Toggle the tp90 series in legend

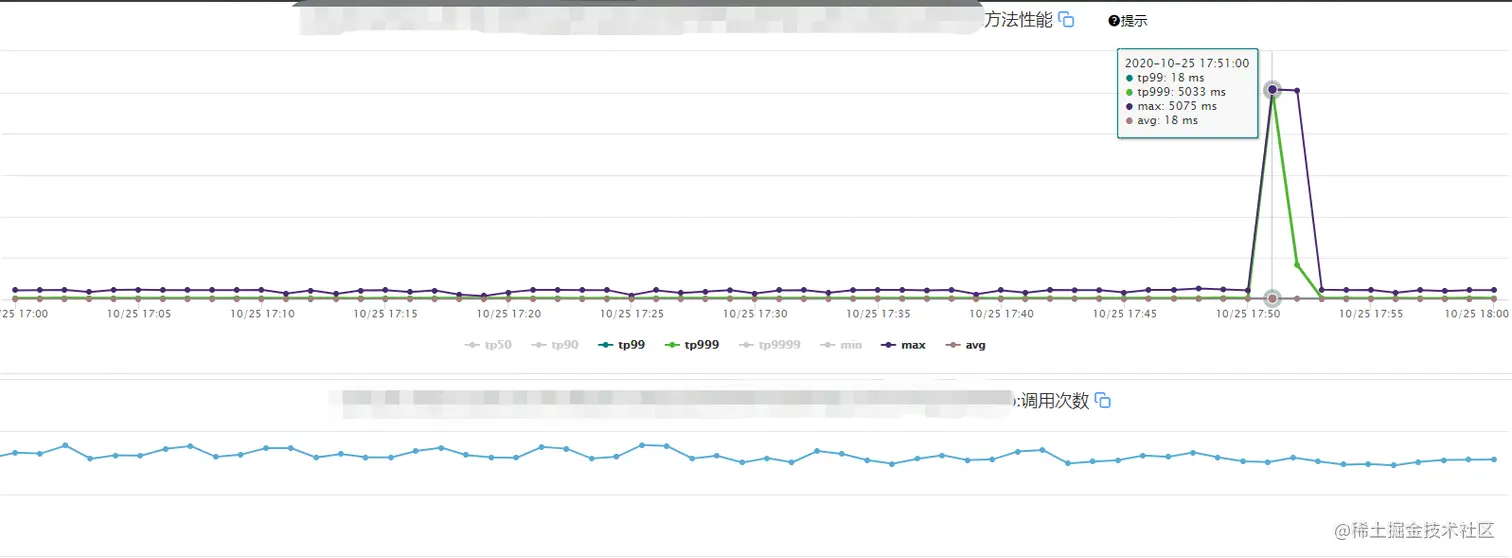click(x=556, y=345)
